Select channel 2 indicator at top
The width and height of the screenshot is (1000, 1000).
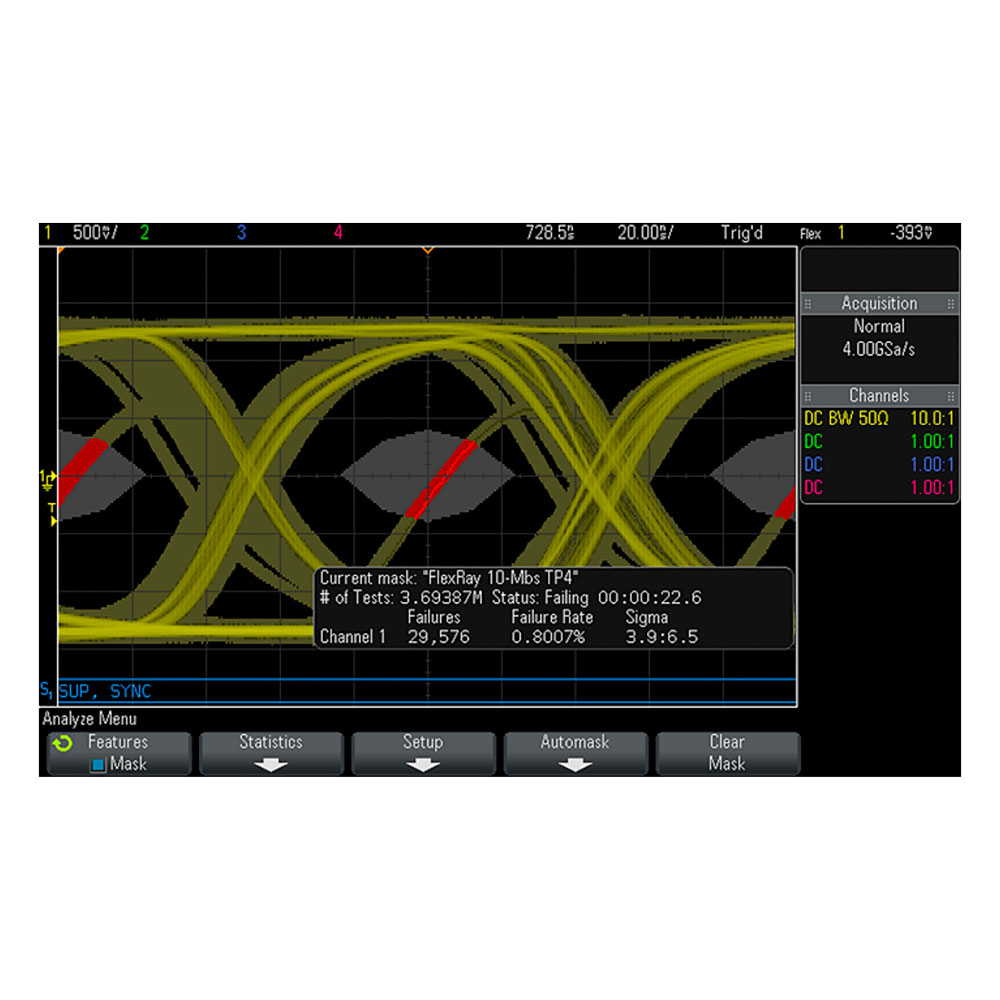tap(145, 232)
